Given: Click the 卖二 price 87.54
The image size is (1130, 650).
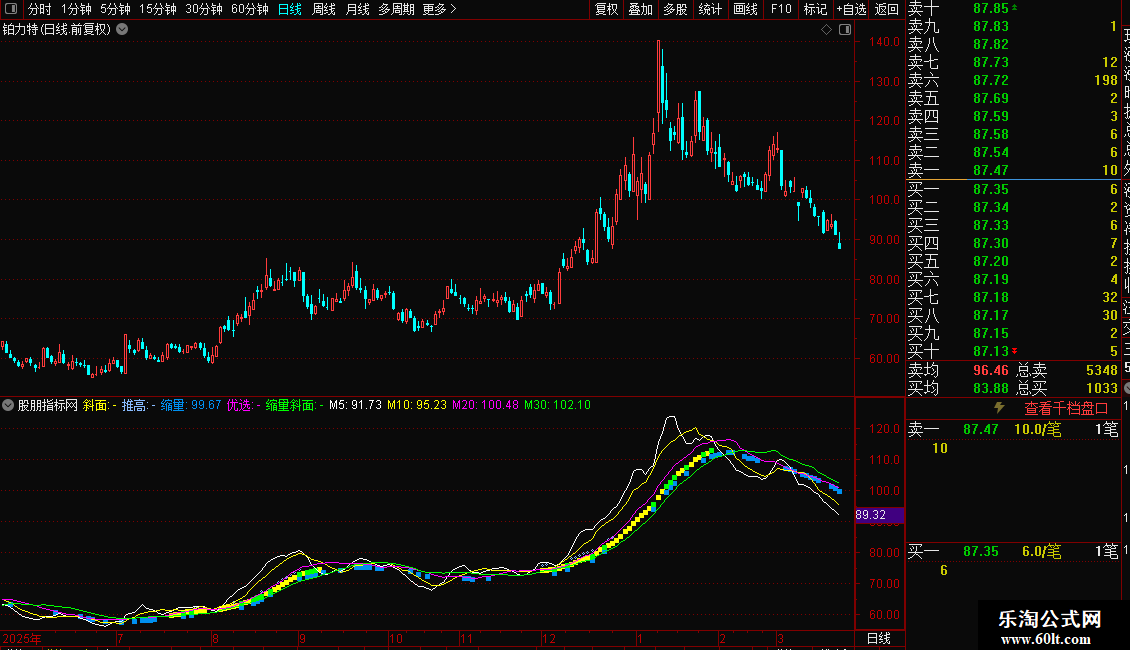Looking at the screenshot, I should [991, 152].
